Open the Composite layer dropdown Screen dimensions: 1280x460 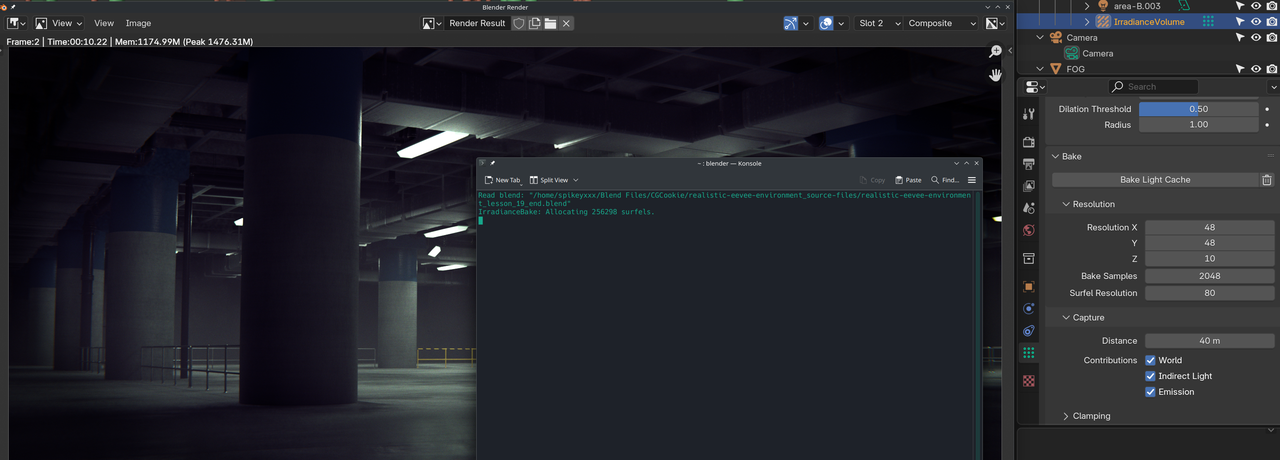click(941, 23)
